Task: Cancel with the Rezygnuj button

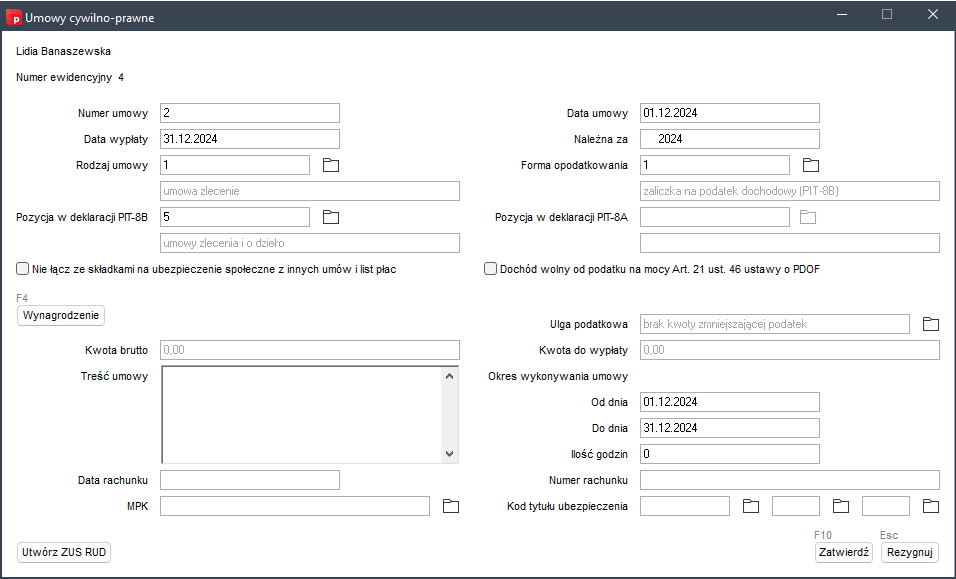Action: [x=910, y=552]
